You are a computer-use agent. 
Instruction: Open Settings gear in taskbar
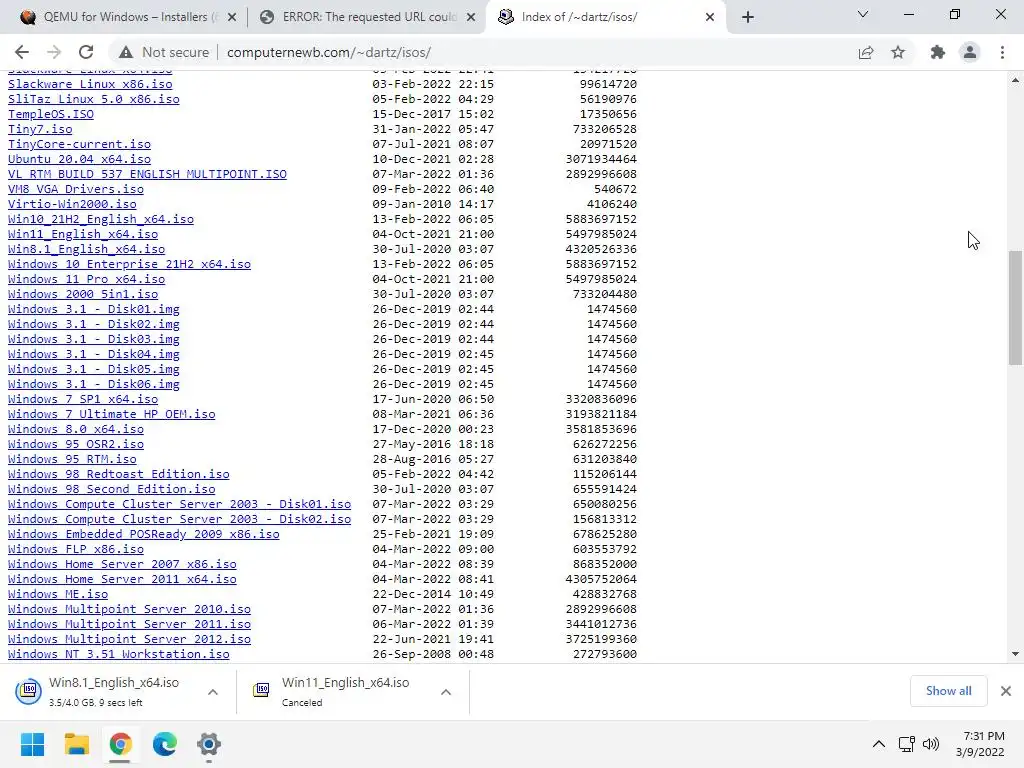point(209,744)
